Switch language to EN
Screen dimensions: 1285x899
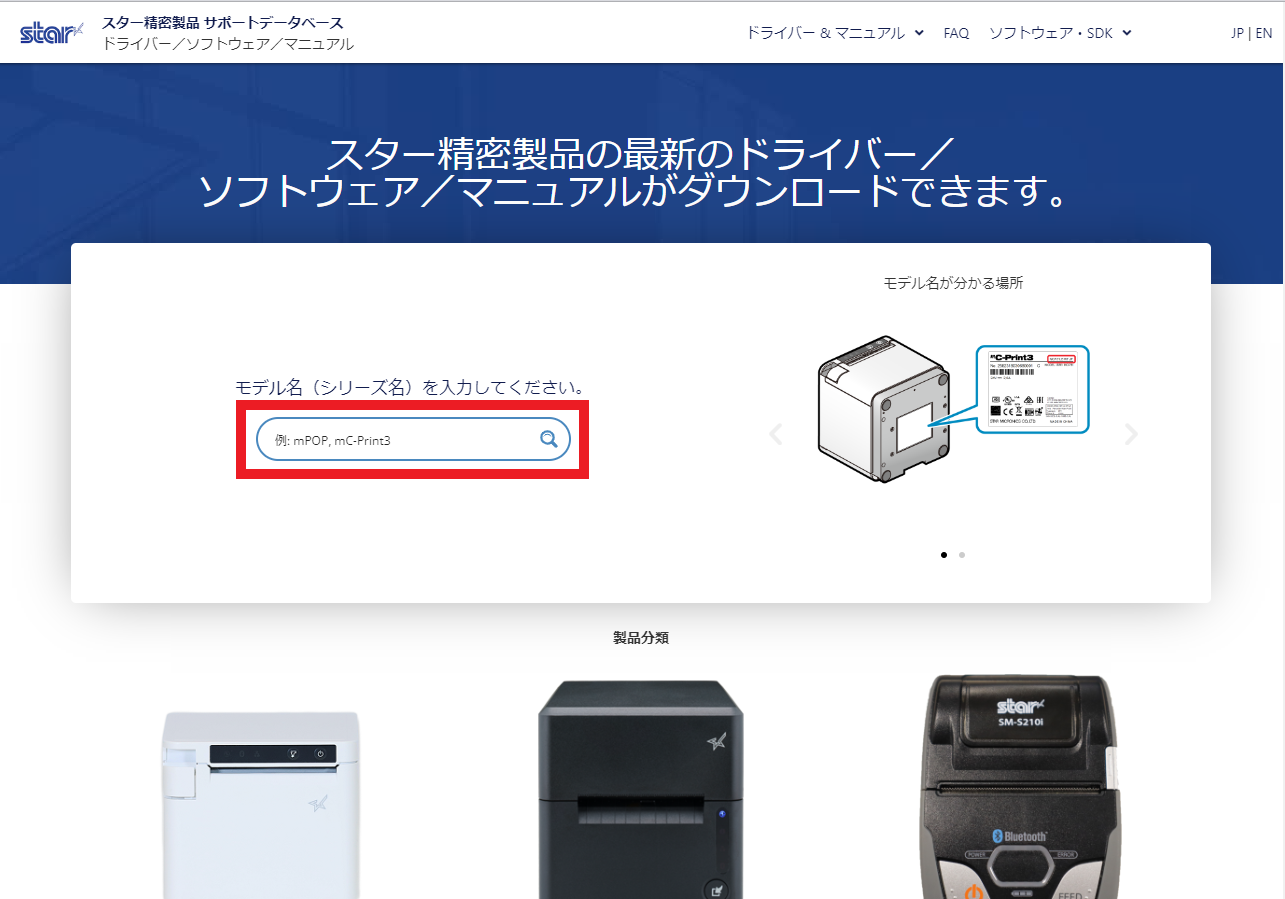point(1264,33)
